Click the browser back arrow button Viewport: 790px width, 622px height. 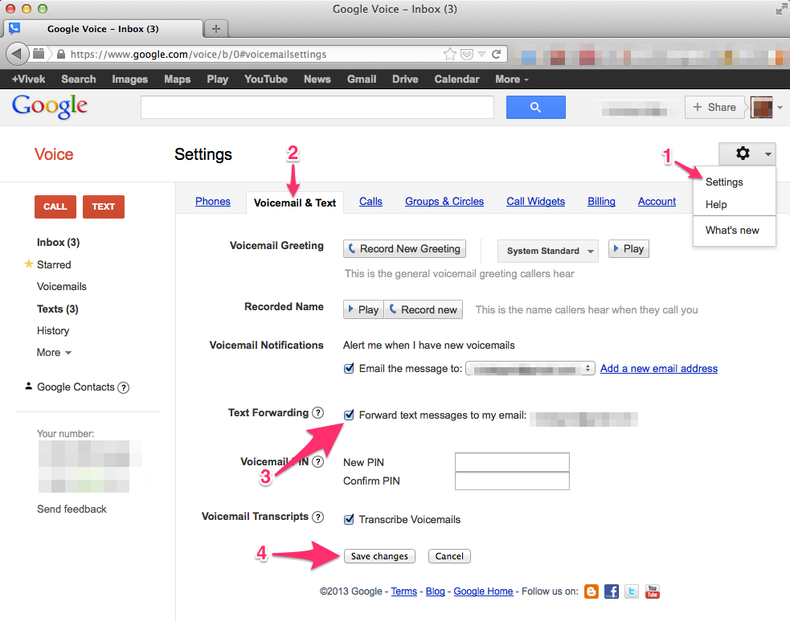tap(17, 54)
